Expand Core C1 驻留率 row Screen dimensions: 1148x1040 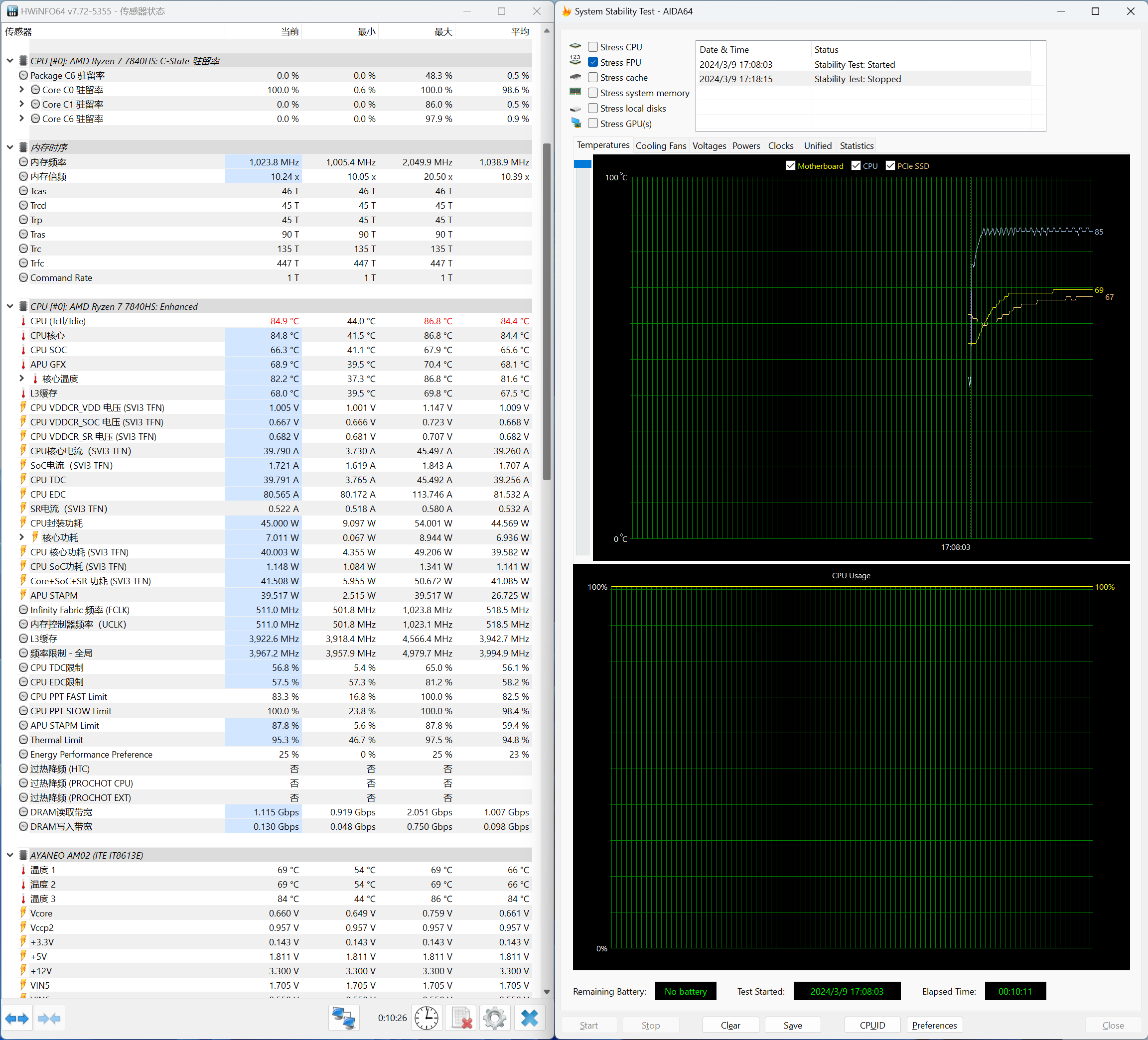pyautogui.click(x=21, y=104)
